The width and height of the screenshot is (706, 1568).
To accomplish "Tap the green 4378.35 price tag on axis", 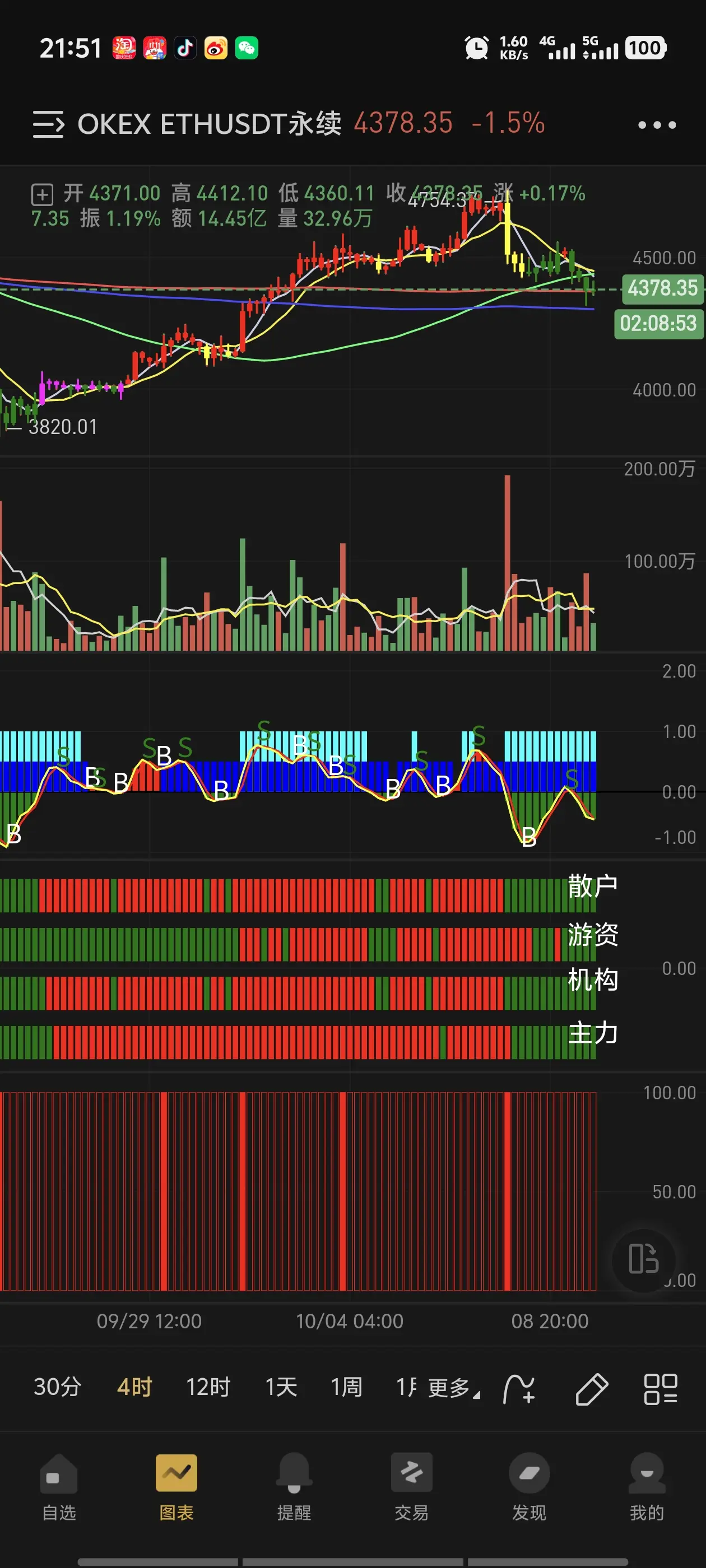I will pos(663,288).
